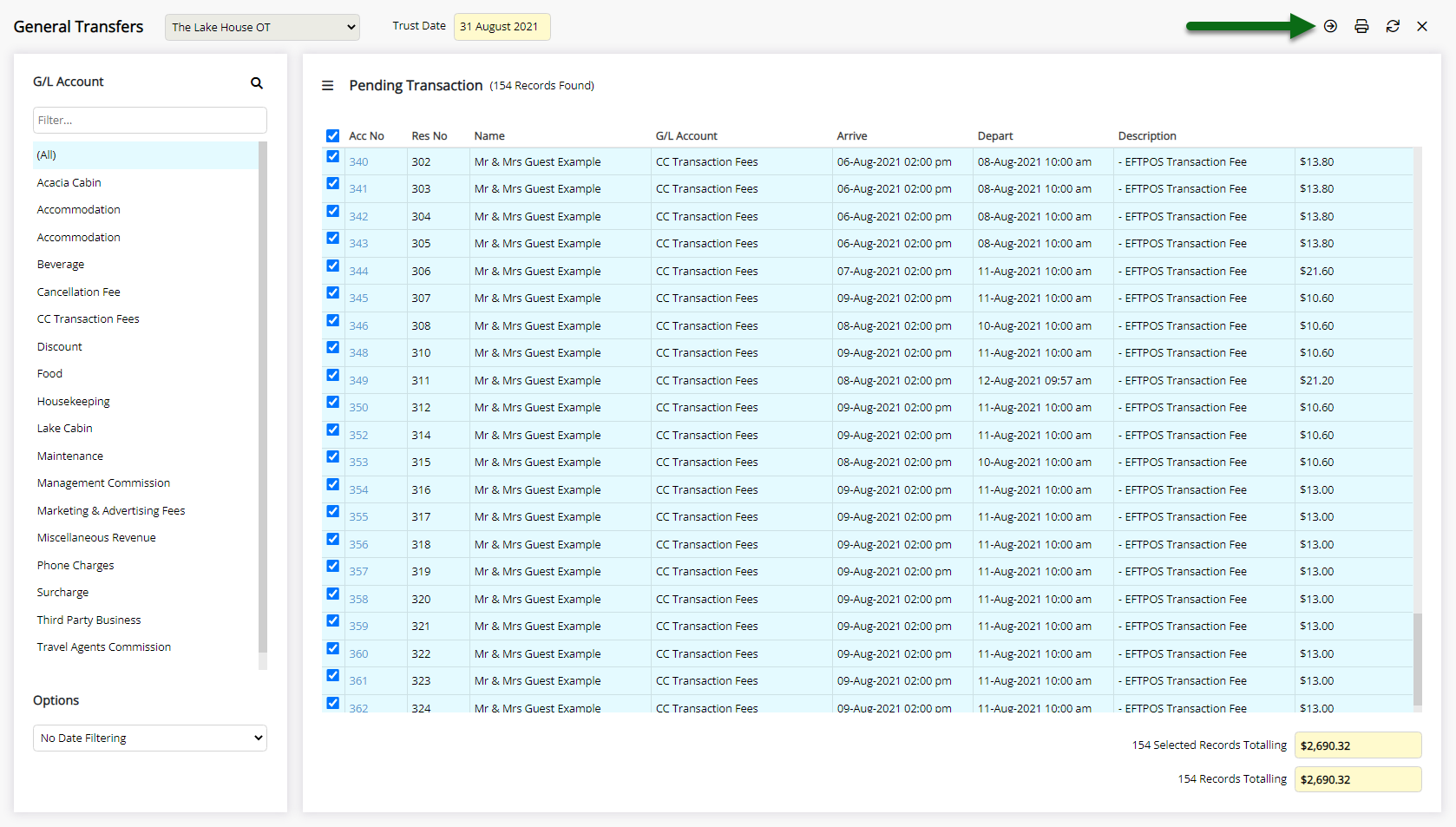
Task: Click the 154 Records Totalling amount field
Action: coord(1358,779)
